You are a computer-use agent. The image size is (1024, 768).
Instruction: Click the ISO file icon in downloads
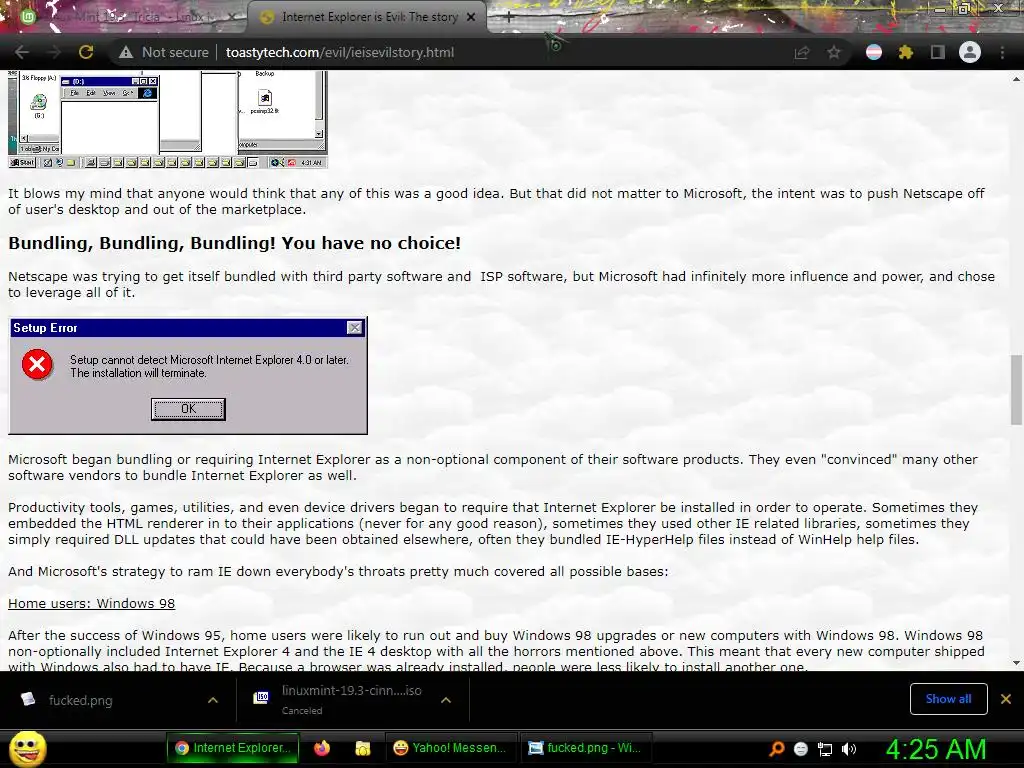[x=261, y=698]
